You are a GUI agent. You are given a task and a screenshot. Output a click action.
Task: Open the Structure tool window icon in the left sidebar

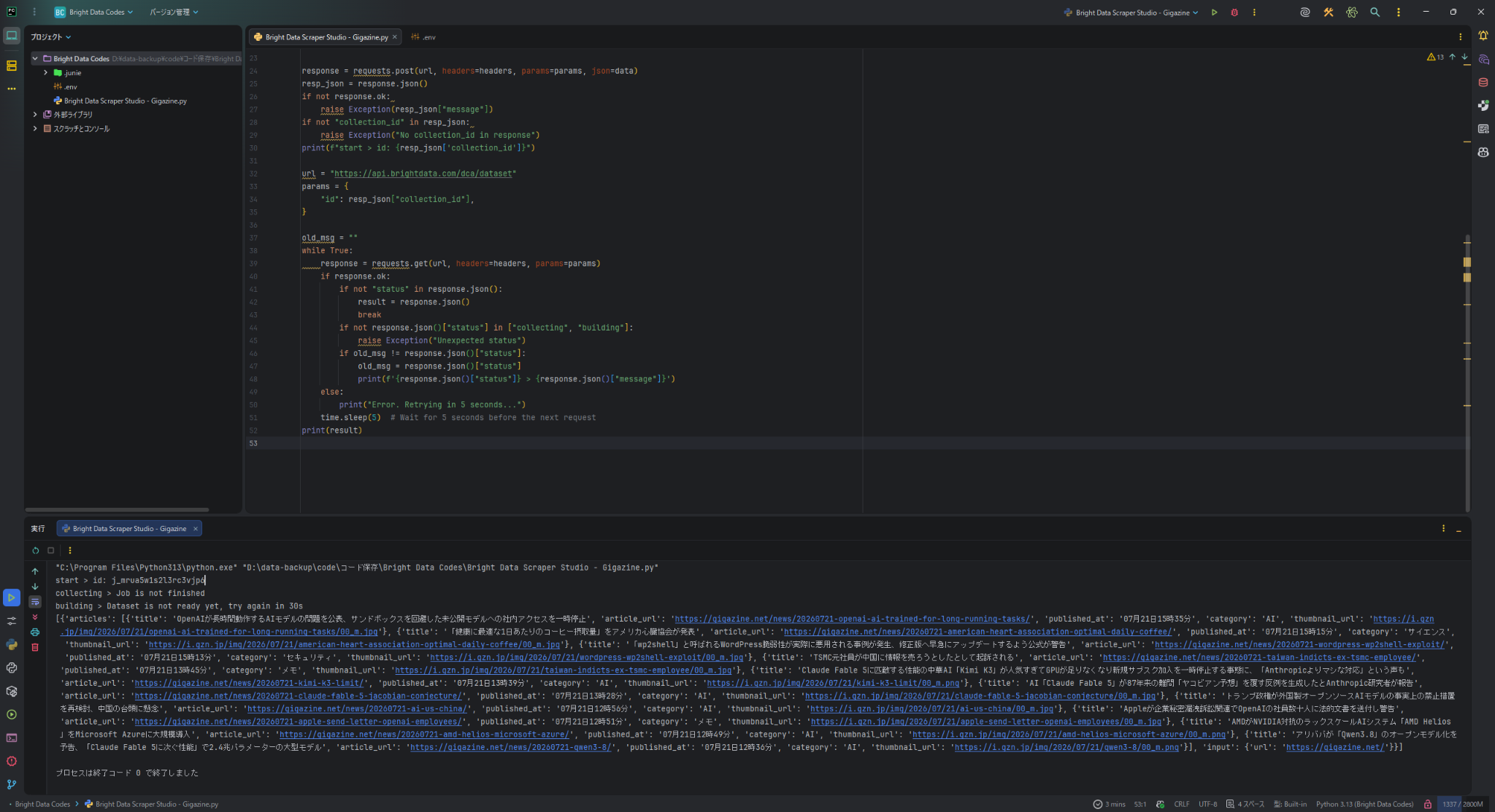[x=12, y=66]
